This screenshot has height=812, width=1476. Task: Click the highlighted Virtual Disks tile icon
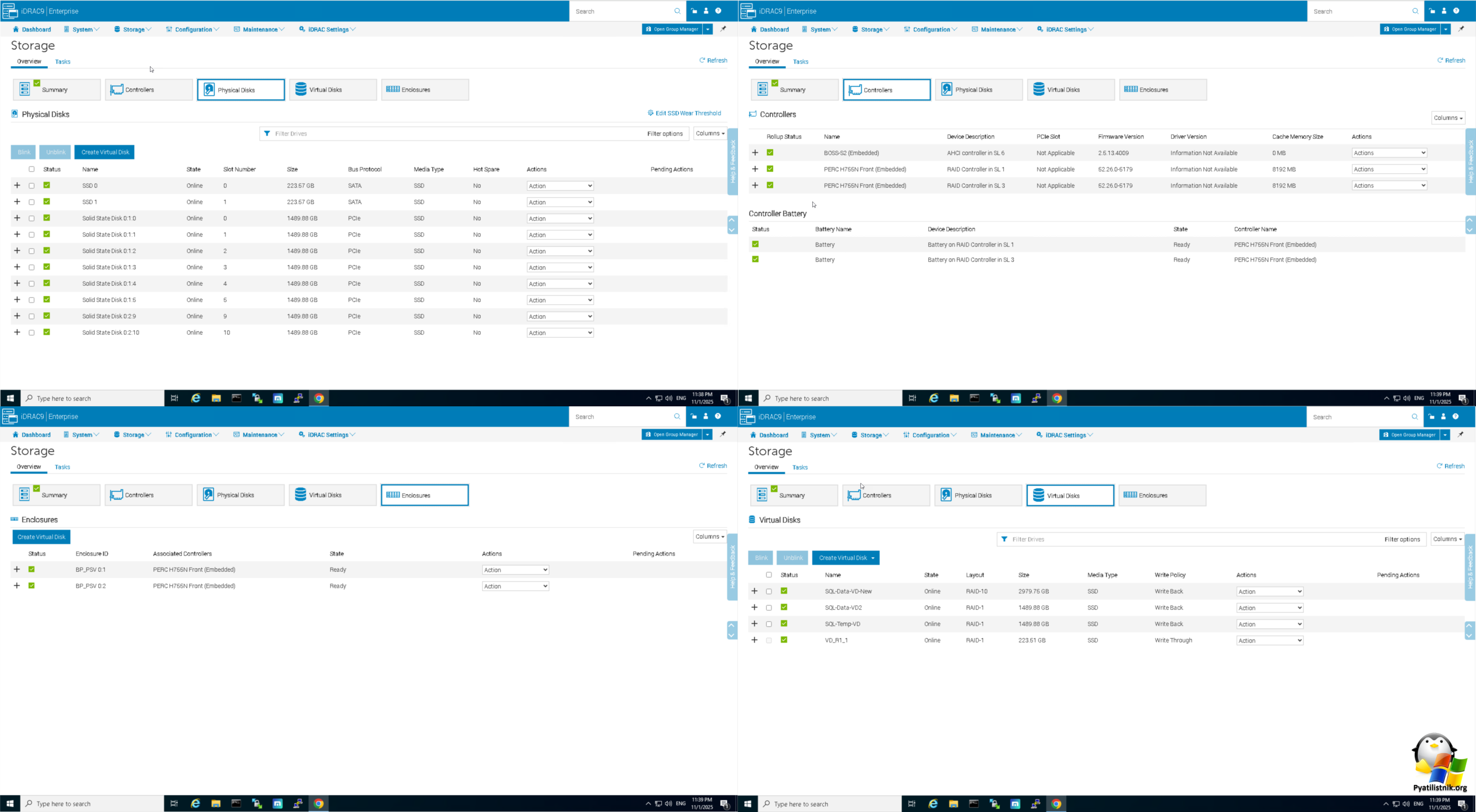click(x=1038, y=495)
